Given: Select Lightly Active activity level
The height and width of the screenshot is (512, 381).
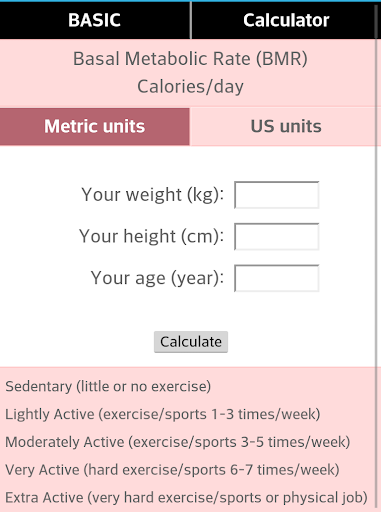Looking at the screenshot, I should pyautogui.click(x=163, y=414).
